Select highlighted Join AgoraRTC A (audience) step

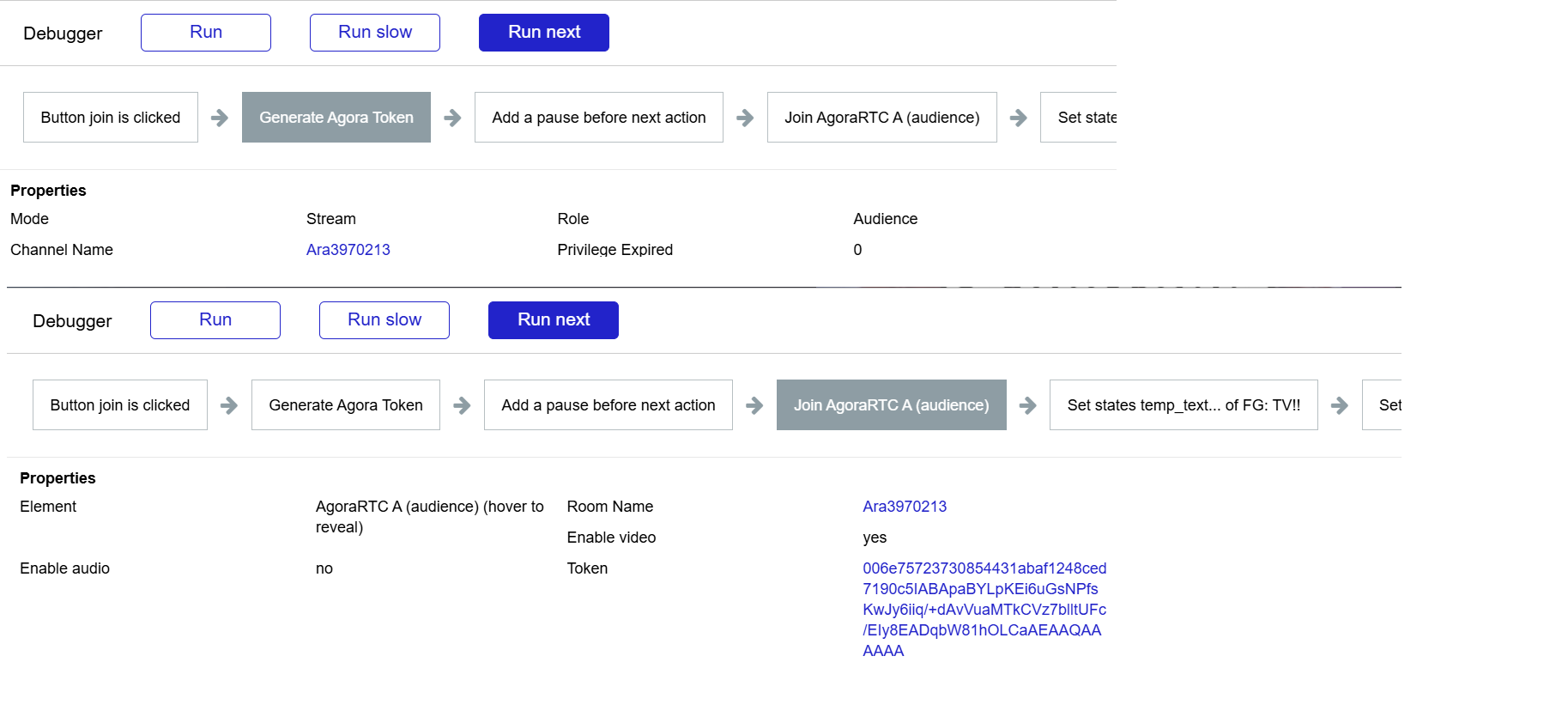click(891, 405)
